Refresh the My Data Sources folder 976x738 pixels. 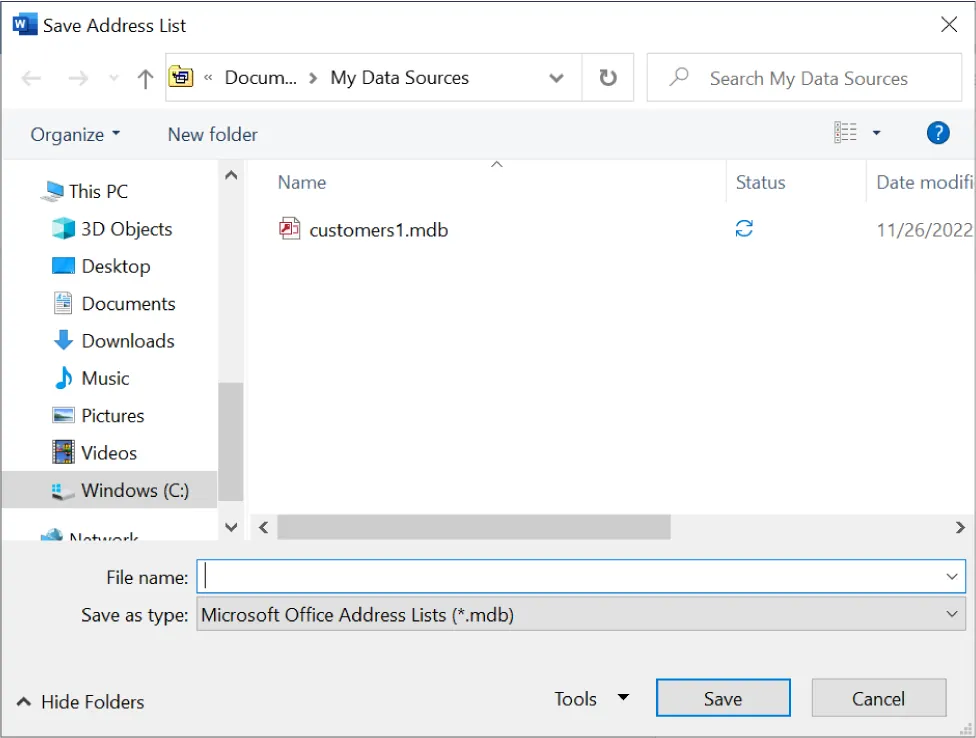click(608, 77)
